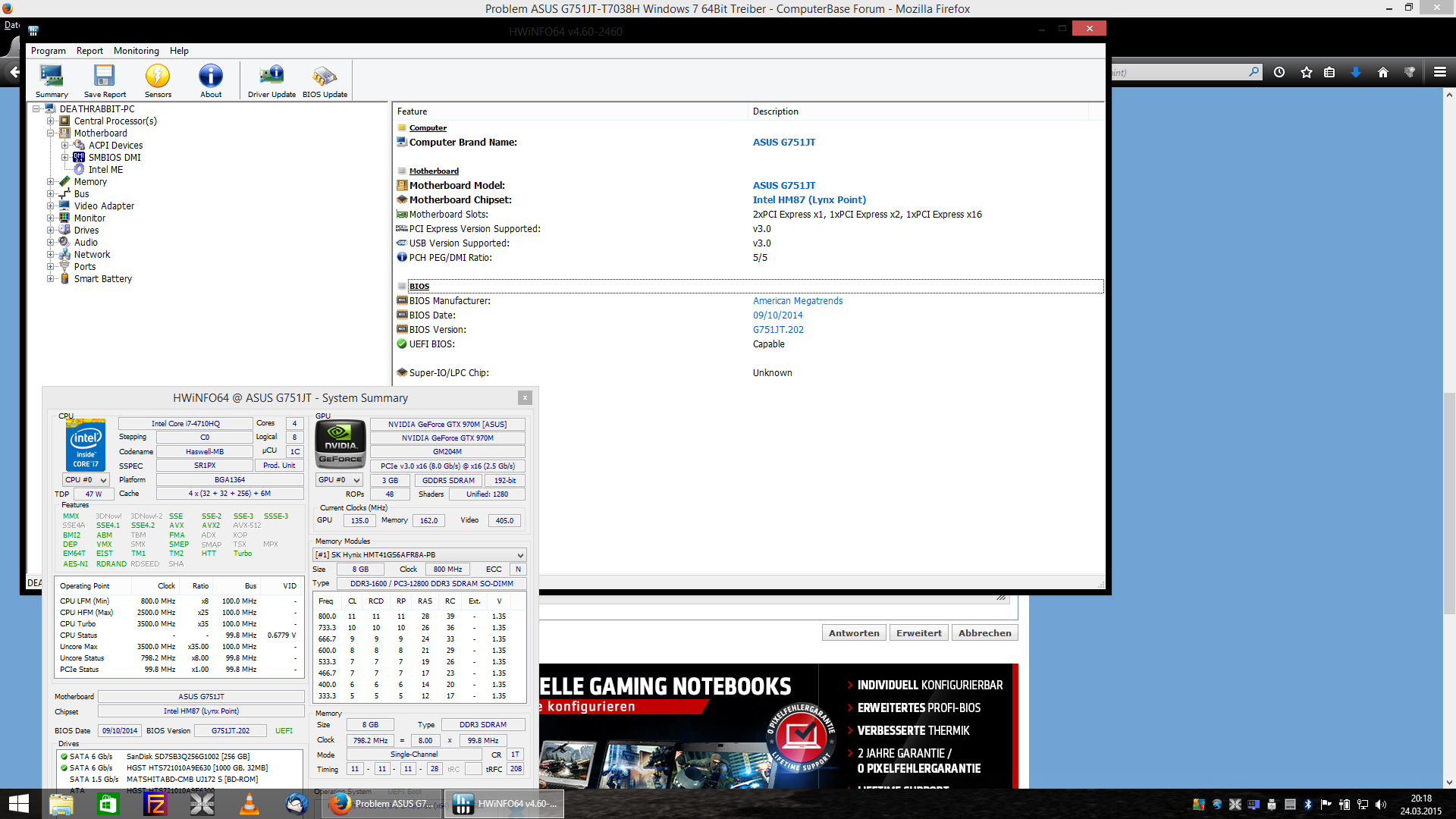Image resolution: width=1456 pixels, height=819 pixels.
Task: Click the Antworten button
Action: tap(854, 633)
